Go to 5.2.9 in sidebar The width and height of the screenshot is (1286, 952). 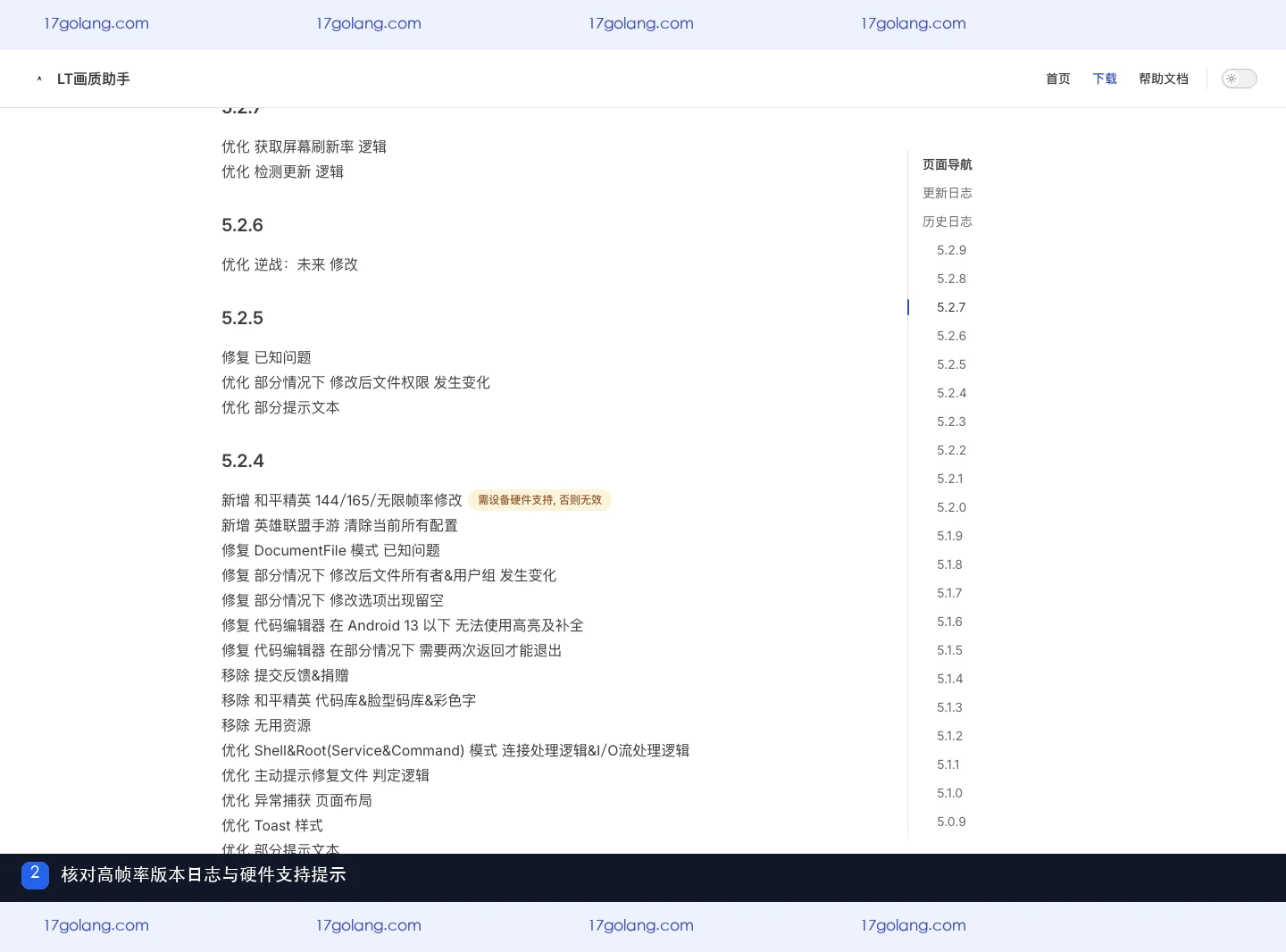tap(951, 250)
